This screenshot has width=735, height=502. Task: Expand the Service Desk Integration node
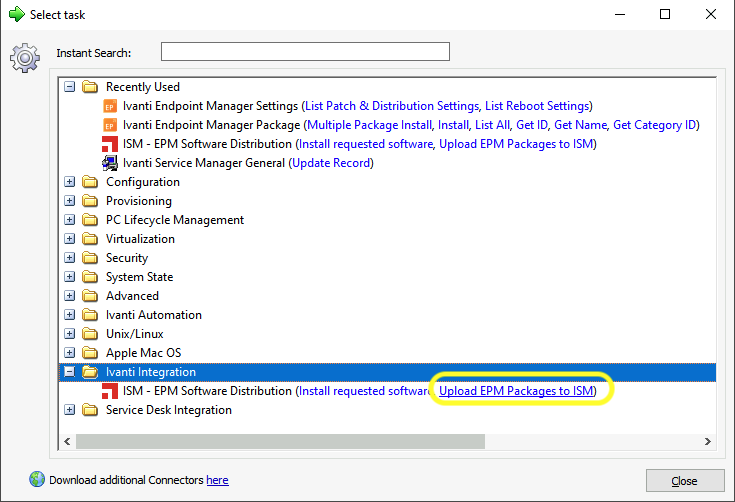(69, 410)
